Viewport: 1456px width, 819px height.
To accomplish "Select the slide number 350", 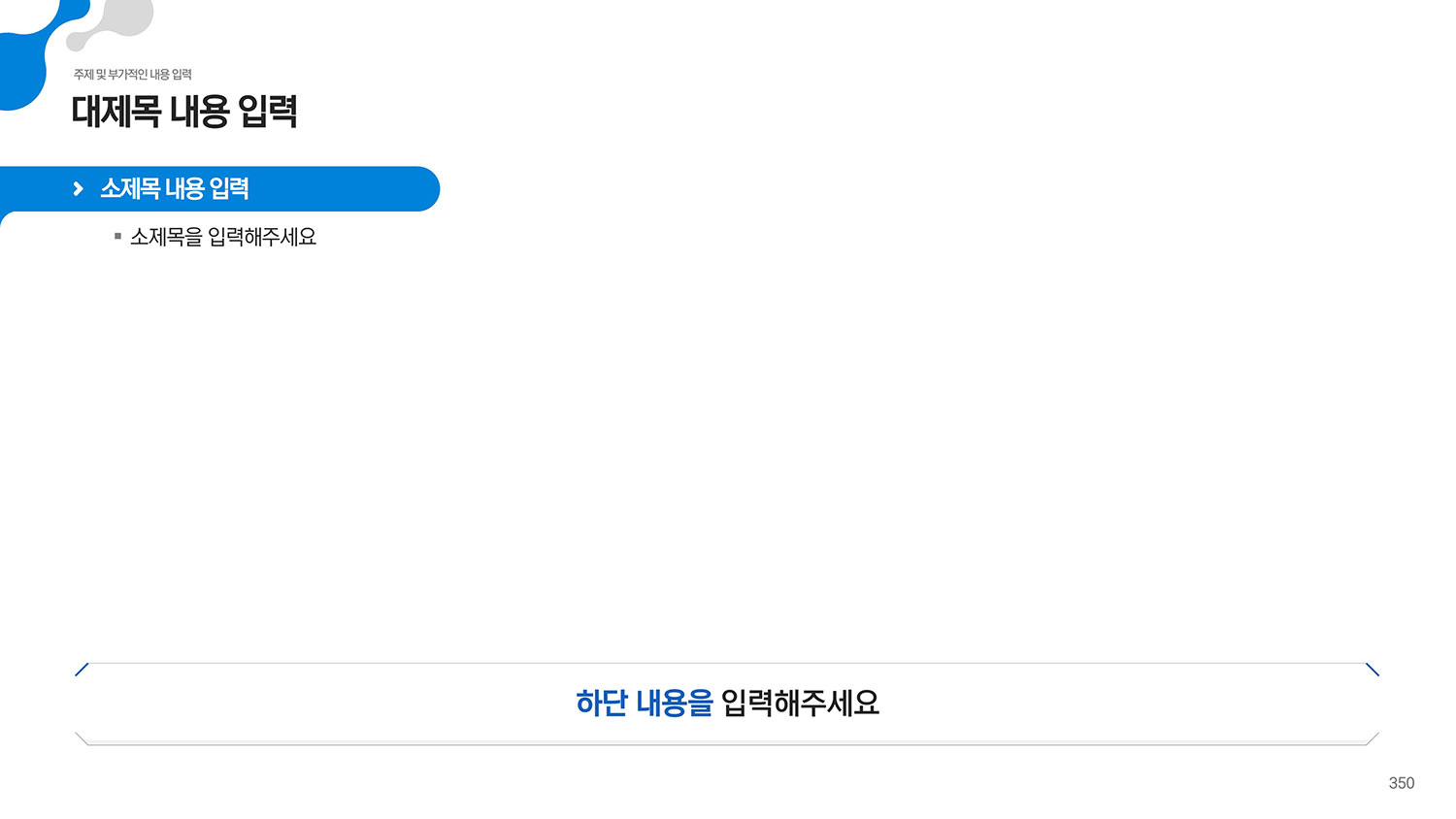I will (x=1402, y=783).
